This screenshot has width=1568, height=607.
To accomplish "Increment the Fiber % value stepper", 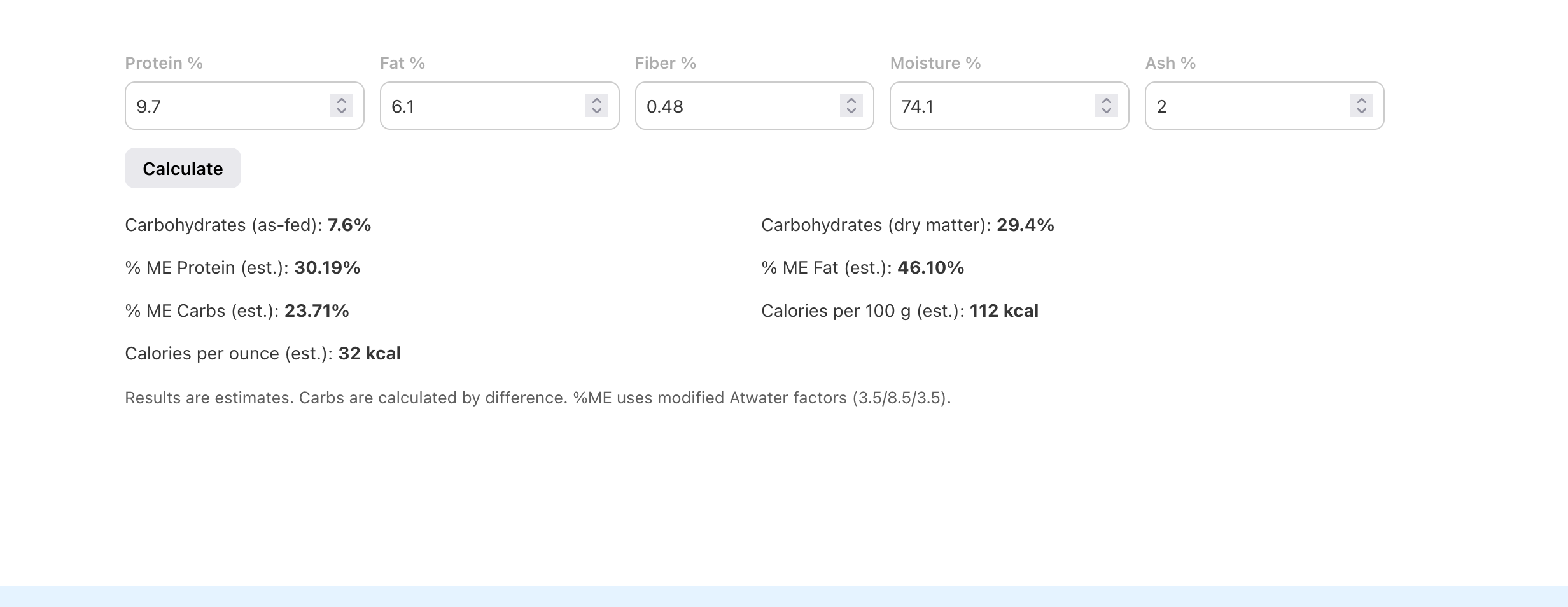I will [x=851, y=101].
